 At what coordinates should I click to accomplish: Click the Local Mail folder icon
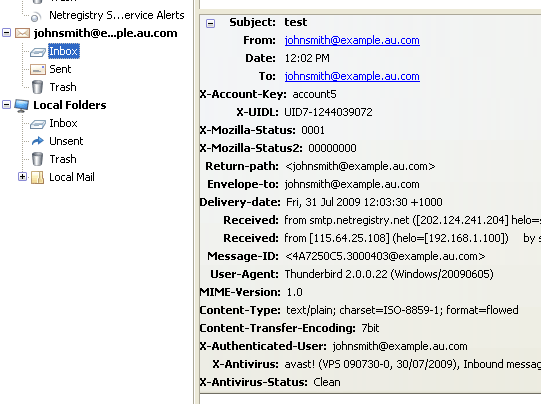38,177
